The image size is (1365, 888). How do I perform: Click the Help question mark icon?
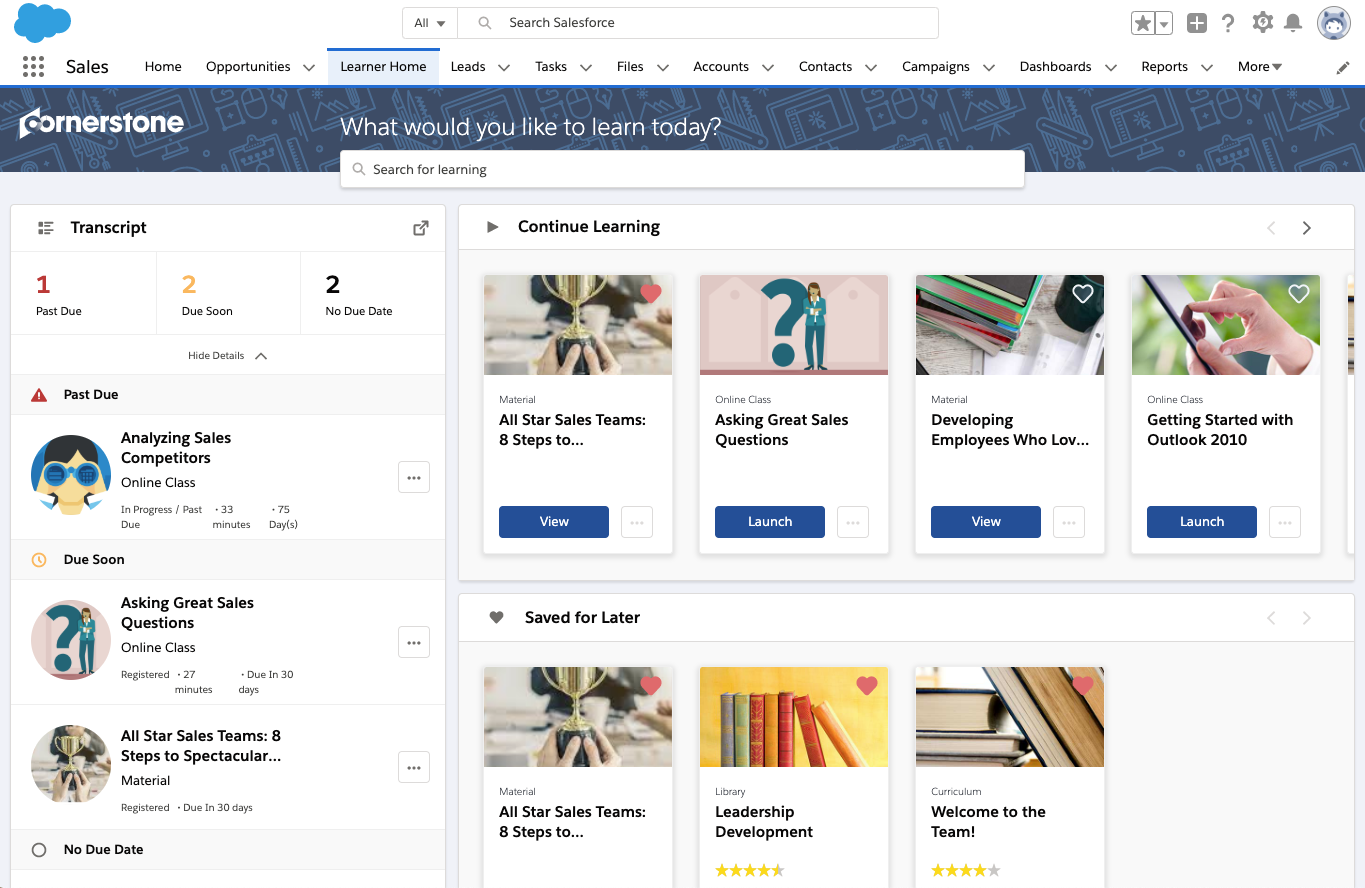click(x=1228, y=22)
